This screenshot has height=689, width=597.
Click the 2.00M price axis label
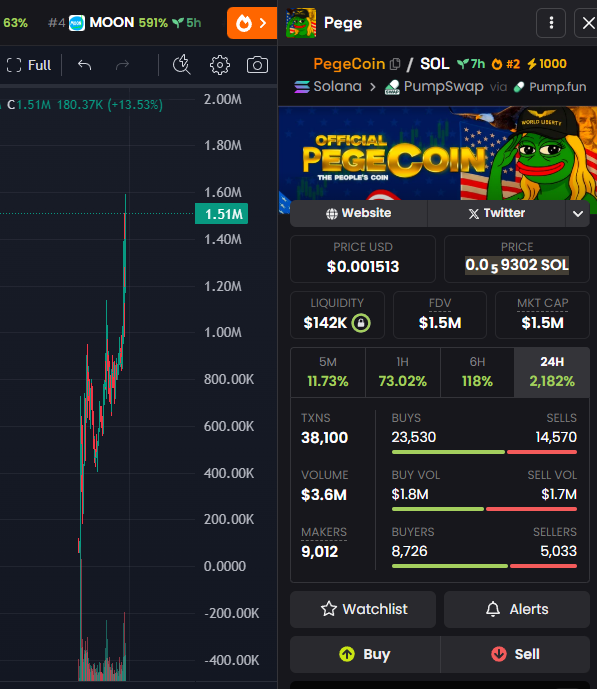(x=223, y=99)
